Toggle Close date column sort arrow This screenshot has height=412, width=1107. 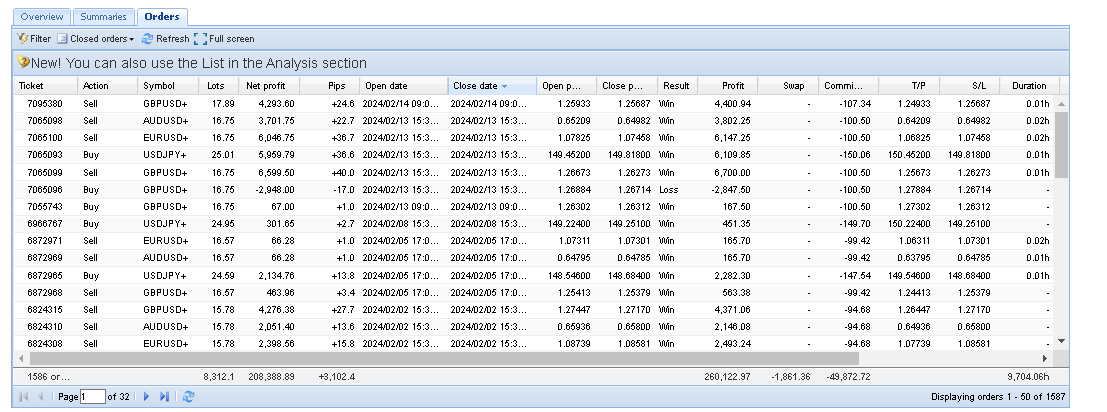[505, 87]
